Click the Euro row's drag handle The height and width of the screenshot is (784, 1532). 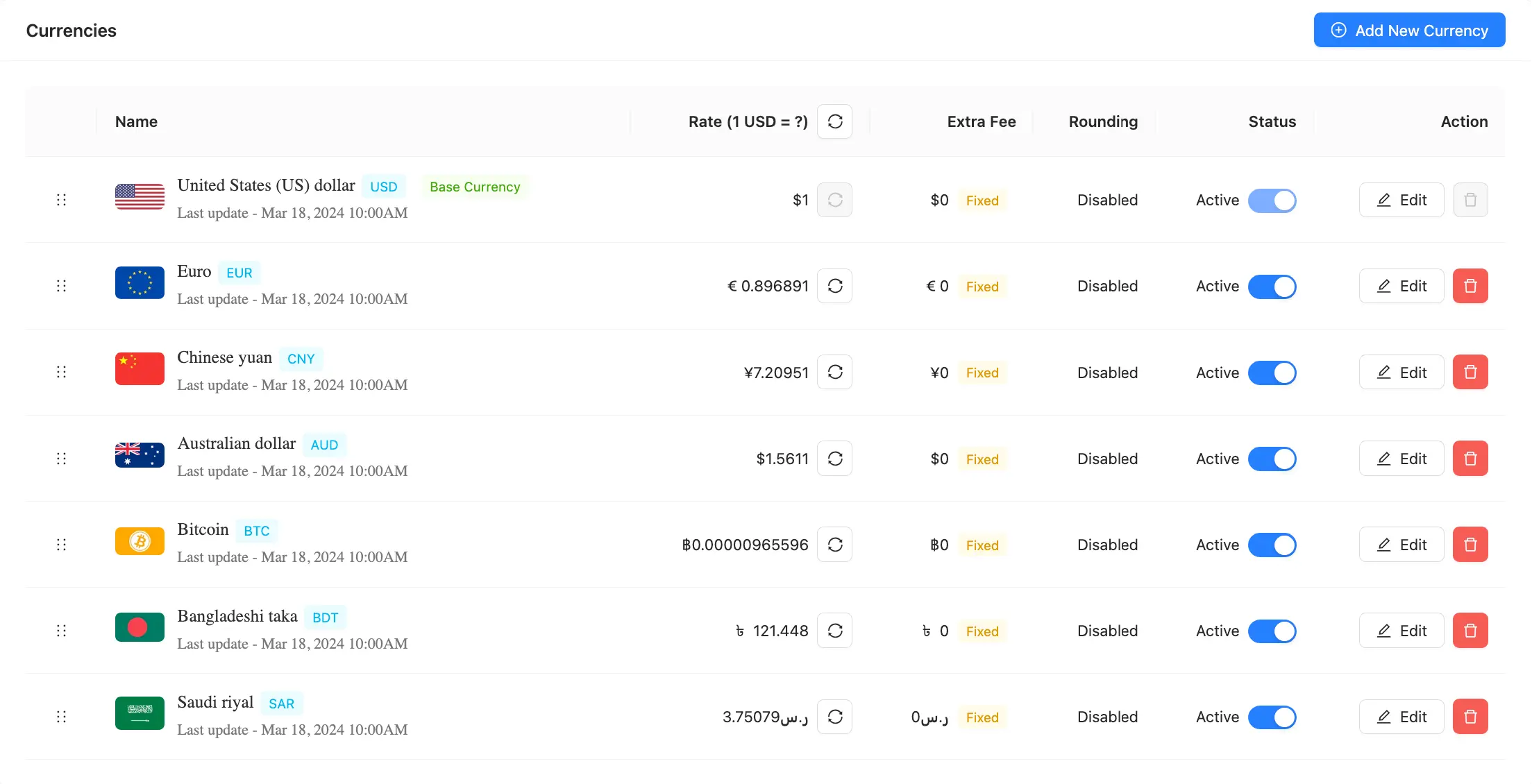pos(61,286)
